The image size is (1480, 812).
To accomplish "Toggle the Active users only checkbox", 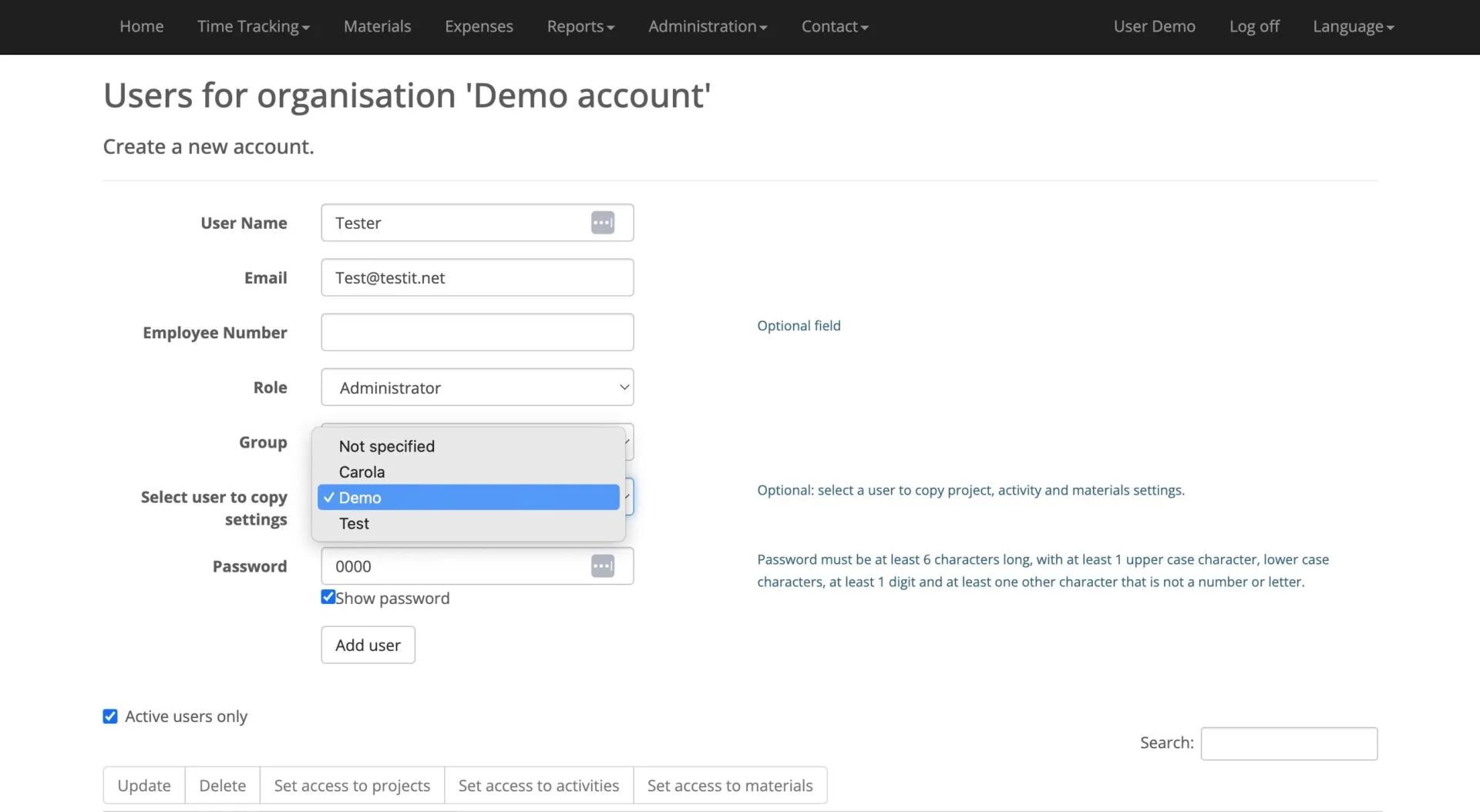I will coord(110,716).
